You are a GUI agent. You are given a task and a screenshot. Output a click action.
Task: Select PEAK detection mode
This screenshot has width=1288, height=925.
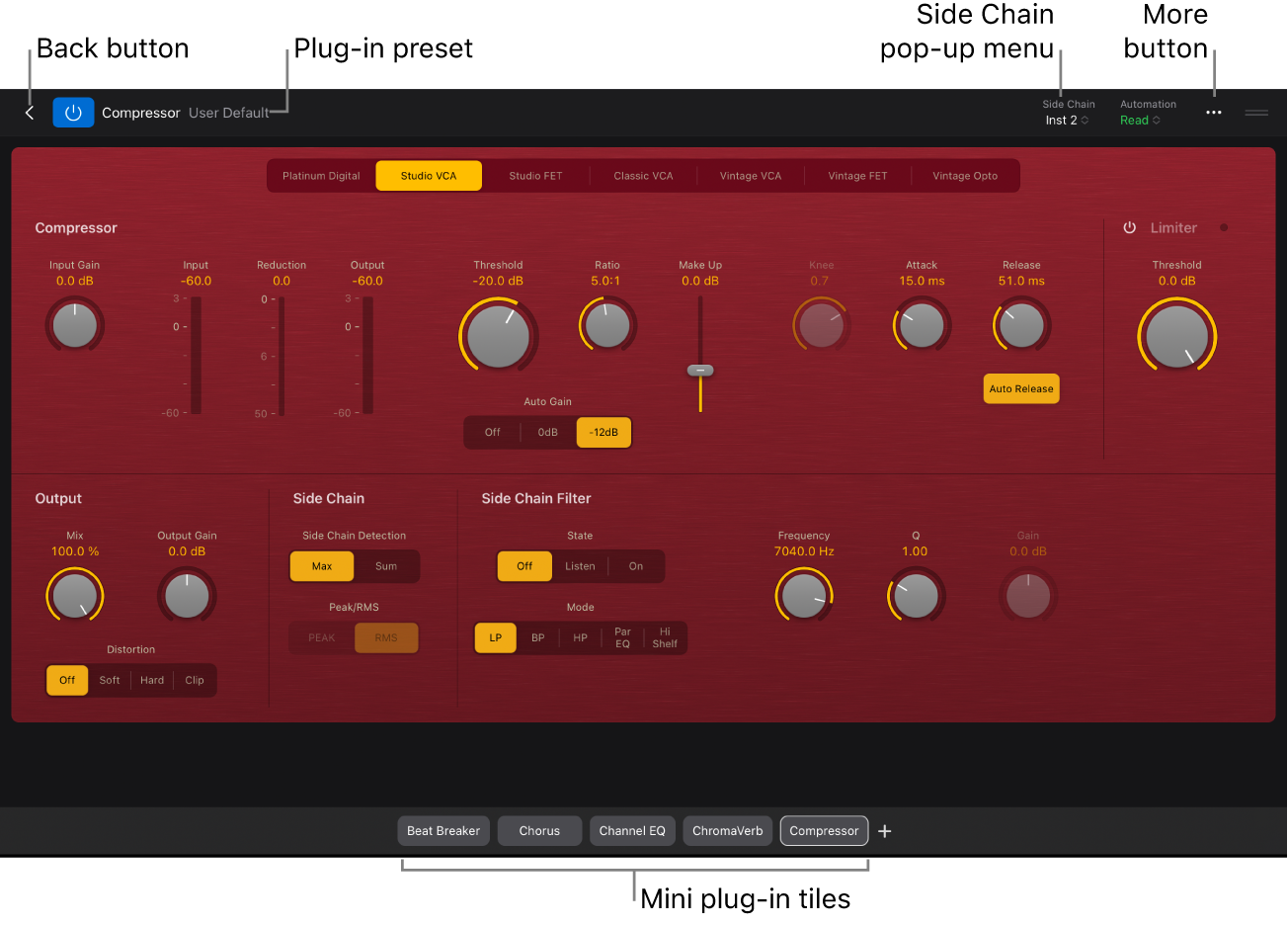tap(322, 637)
